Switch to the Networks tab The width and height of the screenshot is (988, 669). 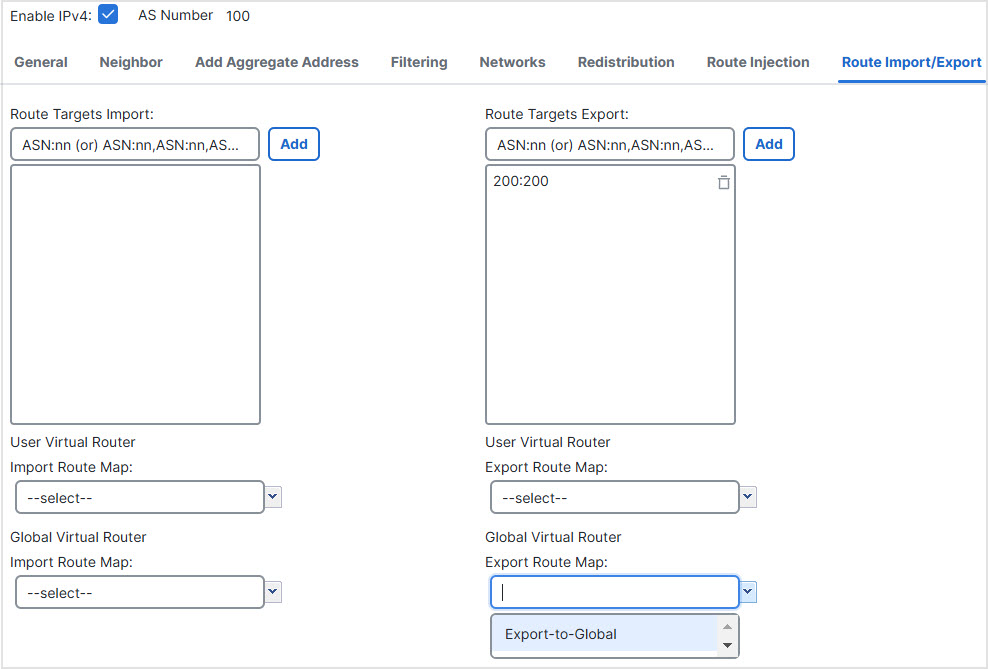512,62
